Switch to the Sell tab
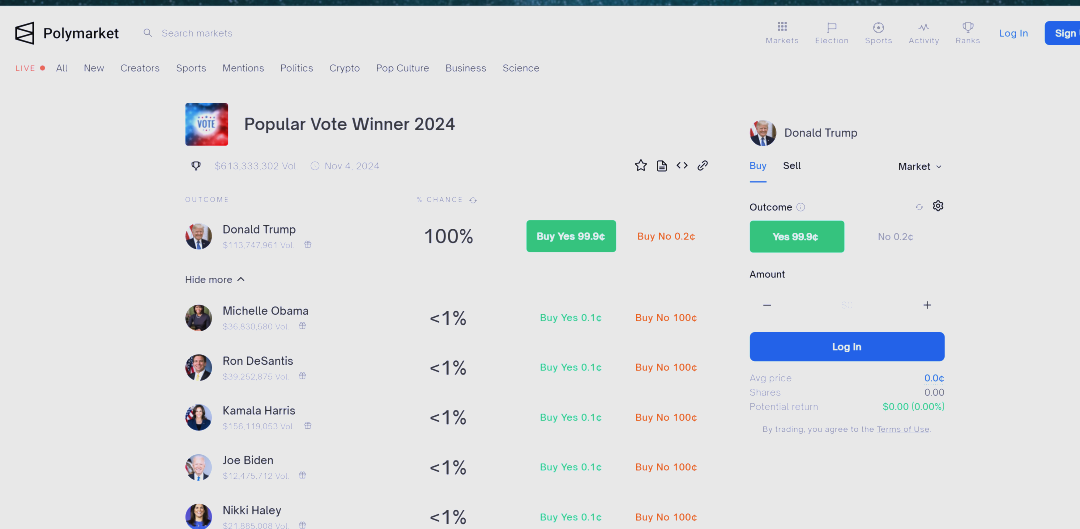The width and height of the screenshot is (1080, 529). click(x=792, y=166)
